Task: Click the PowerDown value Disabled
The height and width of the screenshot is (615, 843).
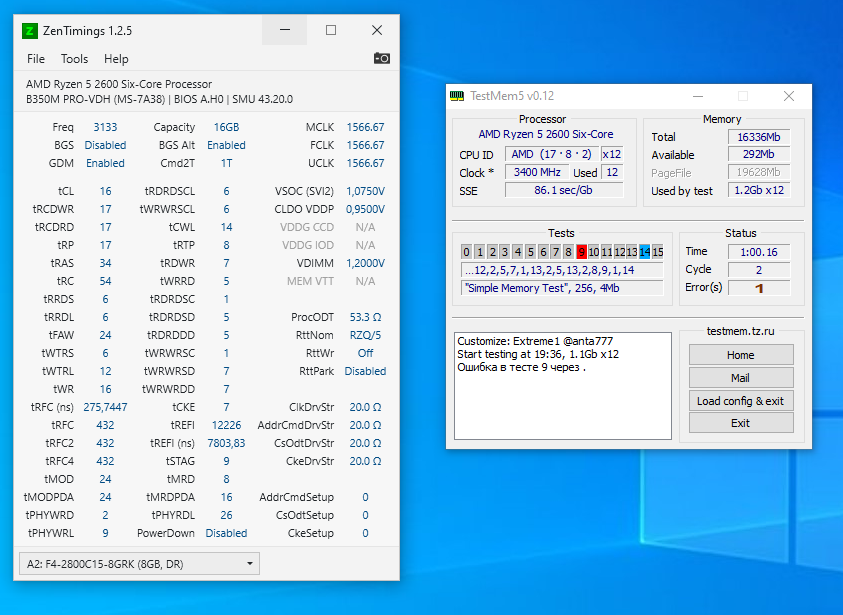Action: click(226, 533)
